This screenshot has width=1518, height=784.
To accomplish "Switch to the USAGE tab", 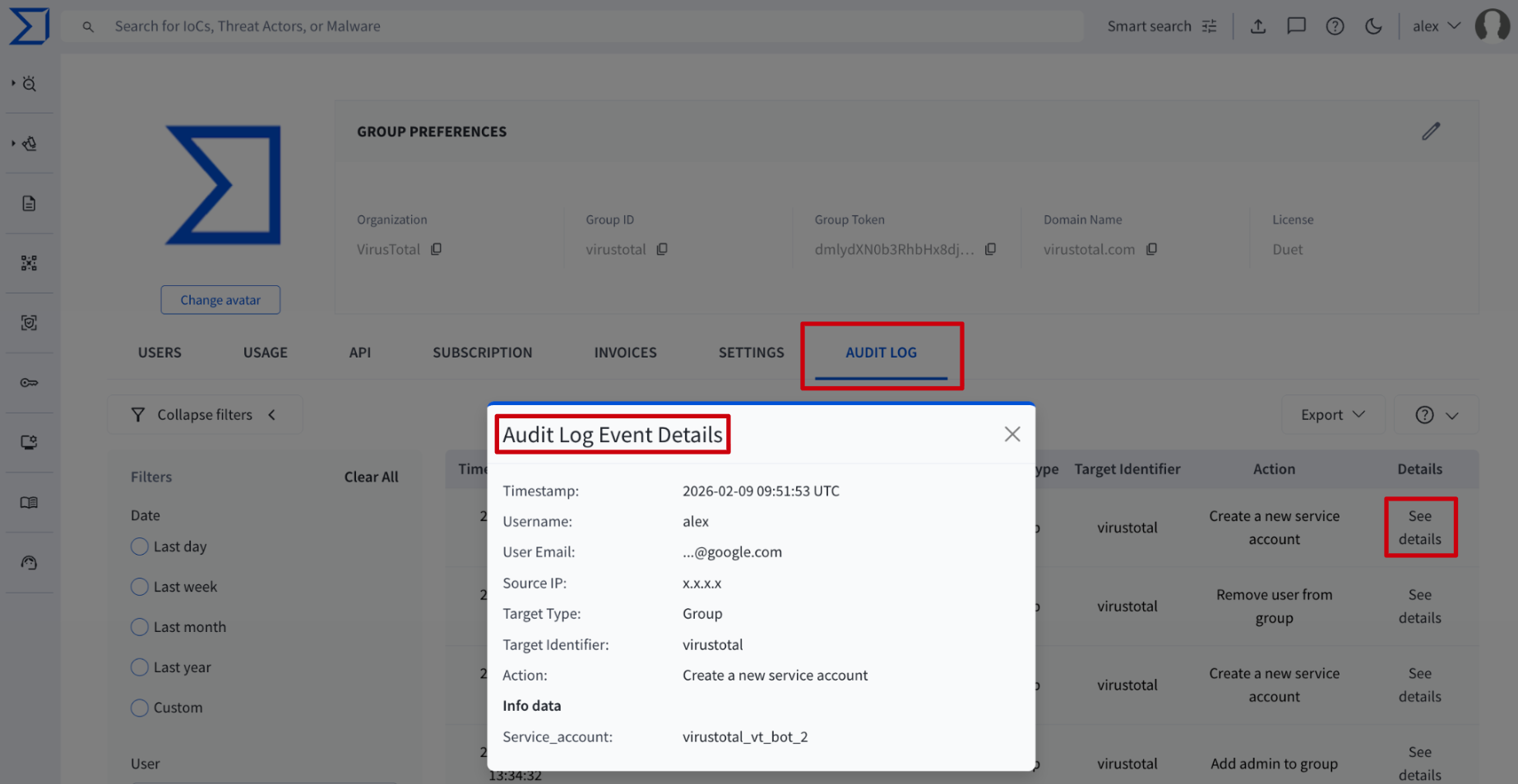I will coord(266,353).
